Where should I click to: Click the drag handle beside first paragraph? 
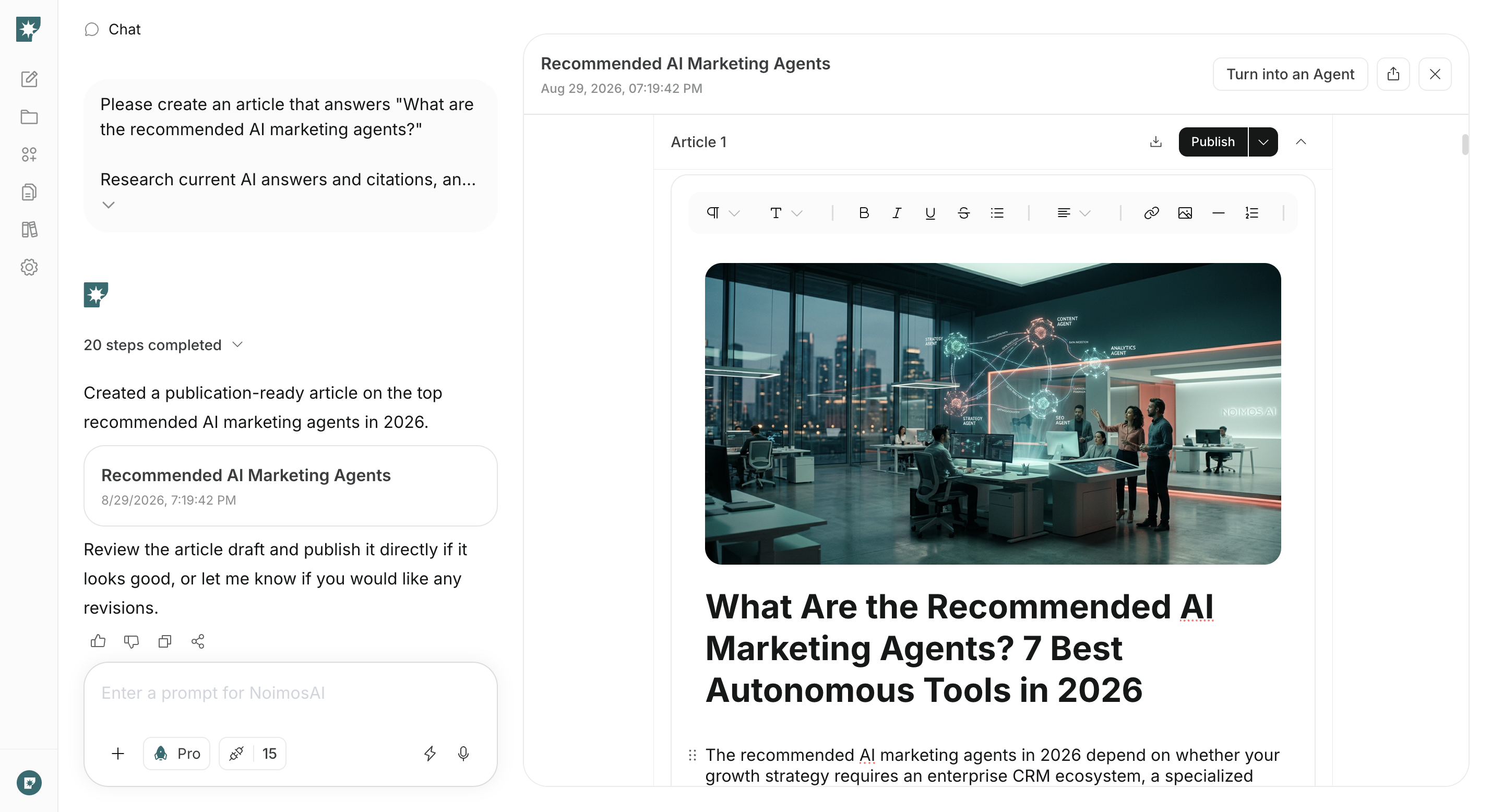point(692,755)
